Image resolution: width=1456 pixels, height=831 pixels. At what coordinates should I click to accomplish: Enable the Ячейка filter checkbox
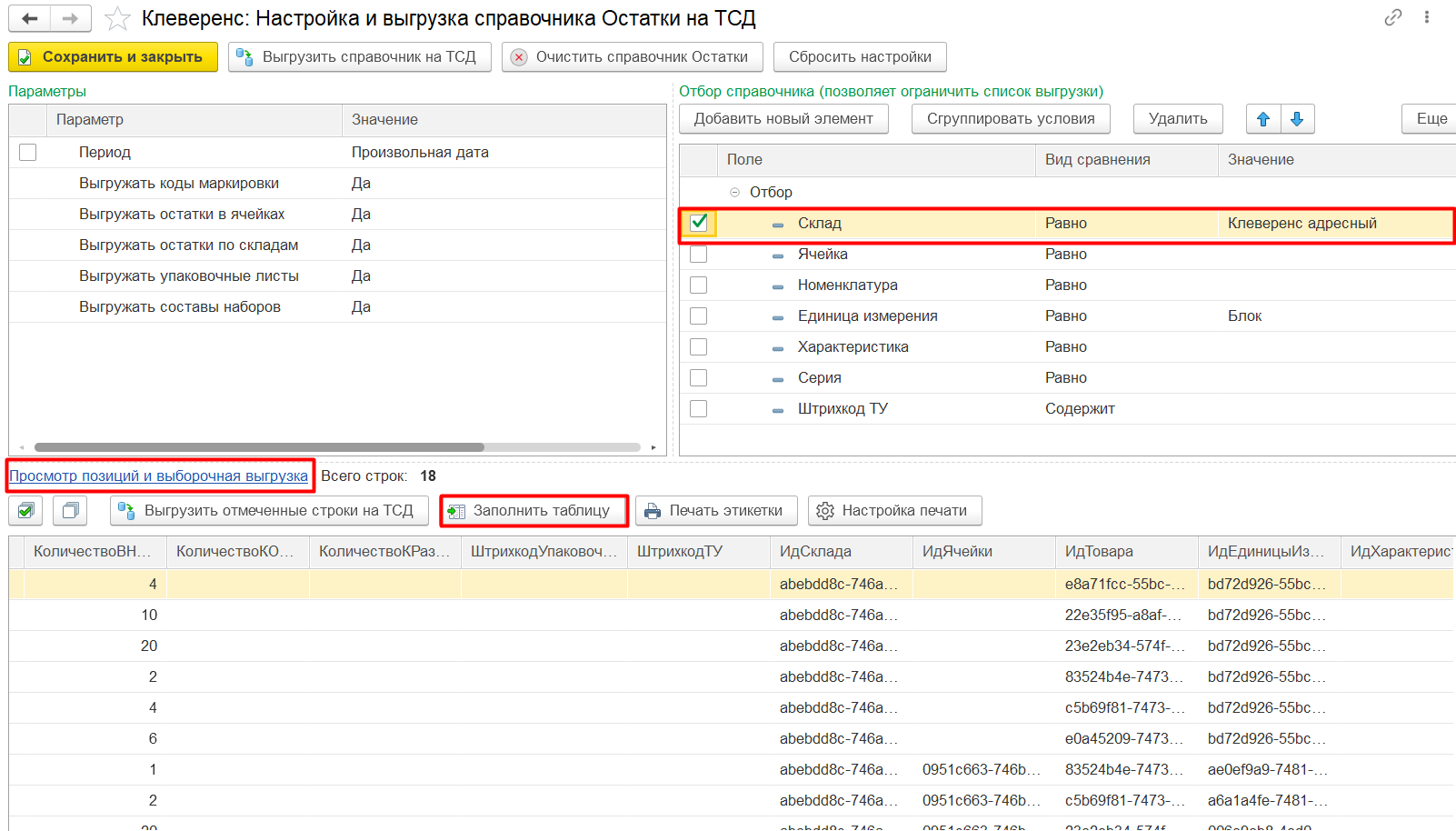(699, 254)
